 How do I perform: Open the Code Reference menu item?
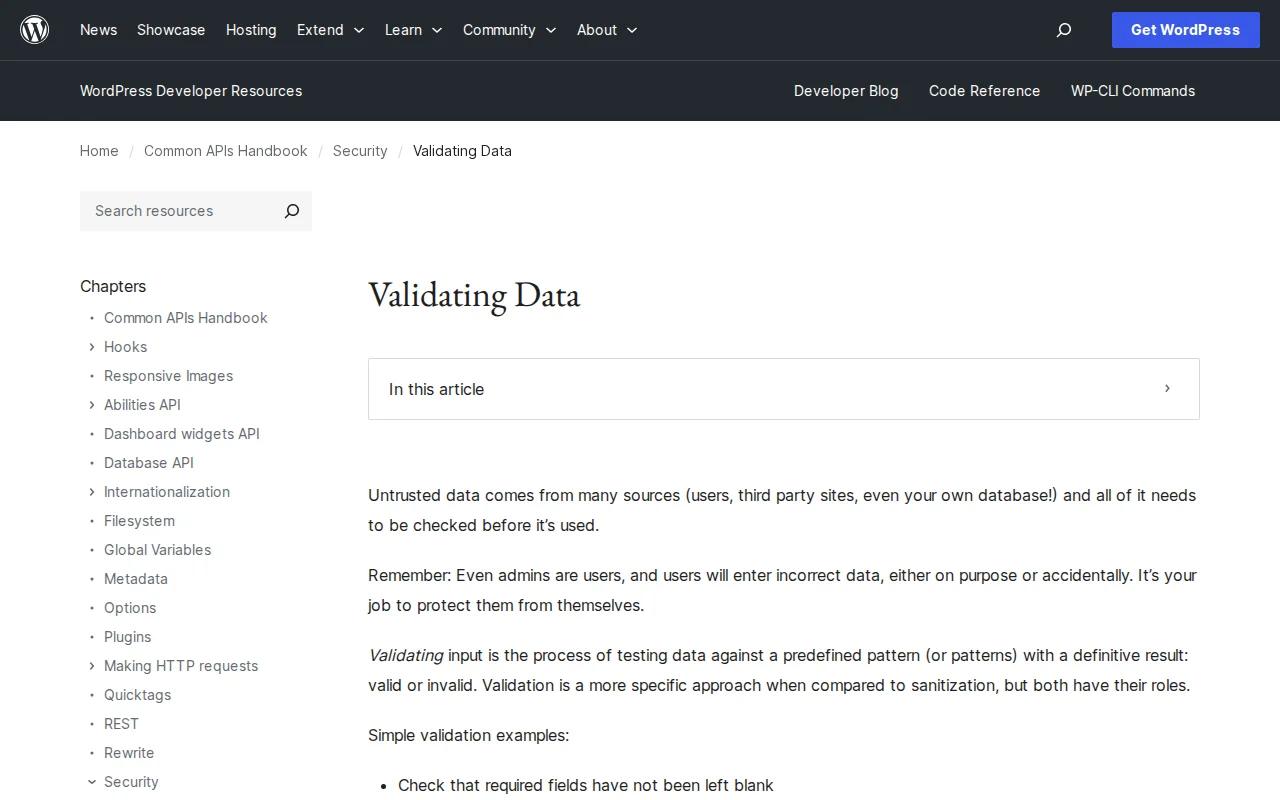point(984,91)
